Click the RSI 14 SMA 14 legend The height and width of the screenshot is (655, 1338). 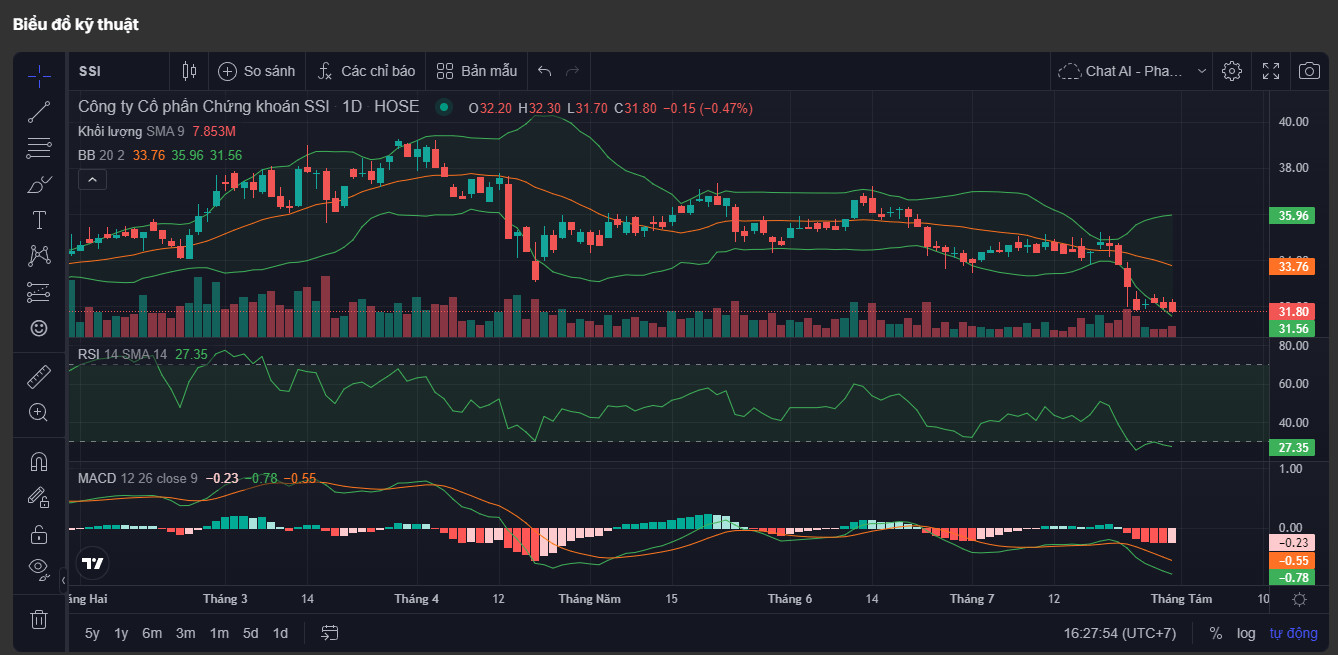click(x=122, y=354)
